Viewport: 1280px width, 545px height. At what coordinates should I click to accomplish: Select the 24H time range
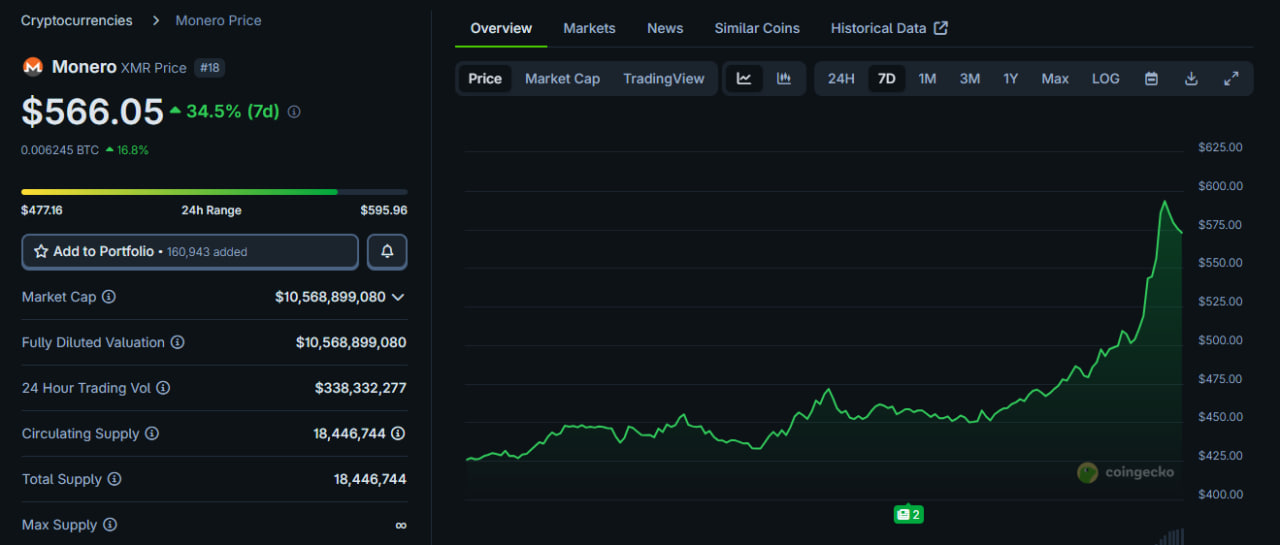coord(841,79)
